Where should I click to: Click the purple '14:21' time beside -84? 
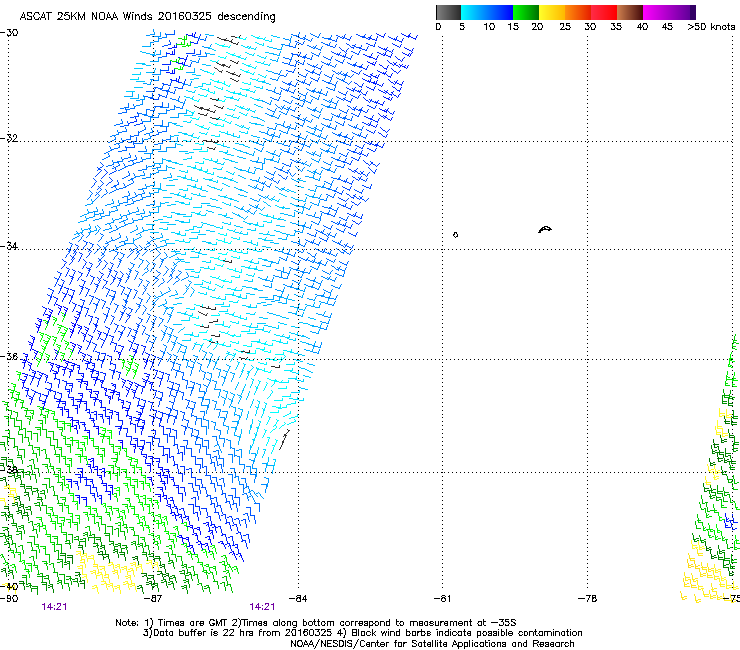262,607
